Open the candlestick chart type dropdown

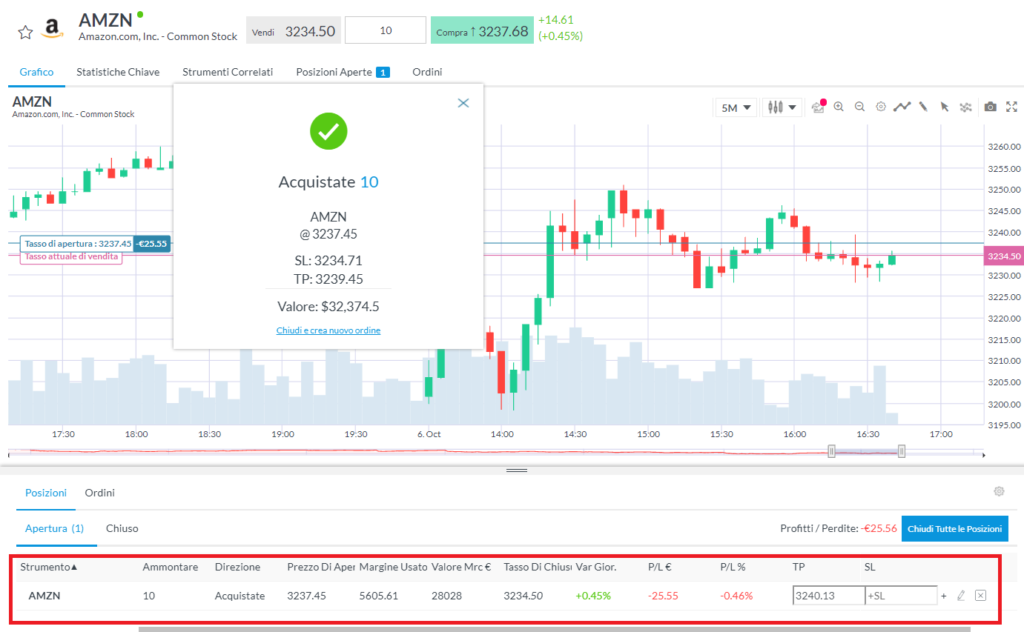pyautogui.click(x=782, y=107)
